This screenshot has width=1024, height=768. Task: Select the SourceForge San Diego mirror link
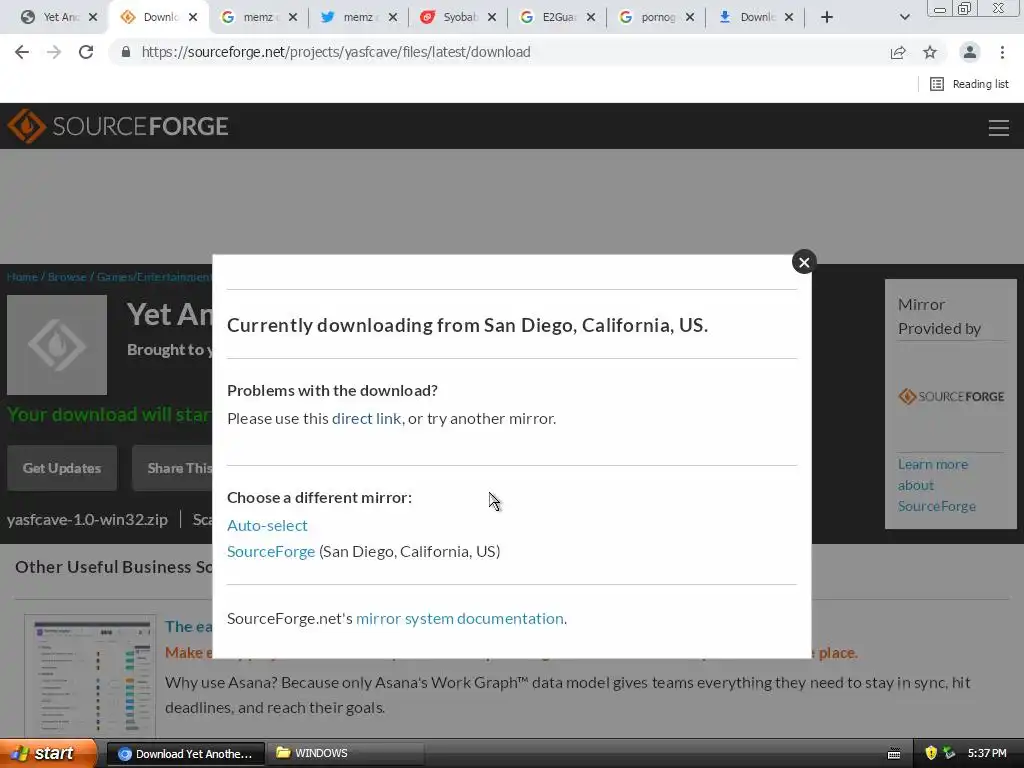click(271, 552)
